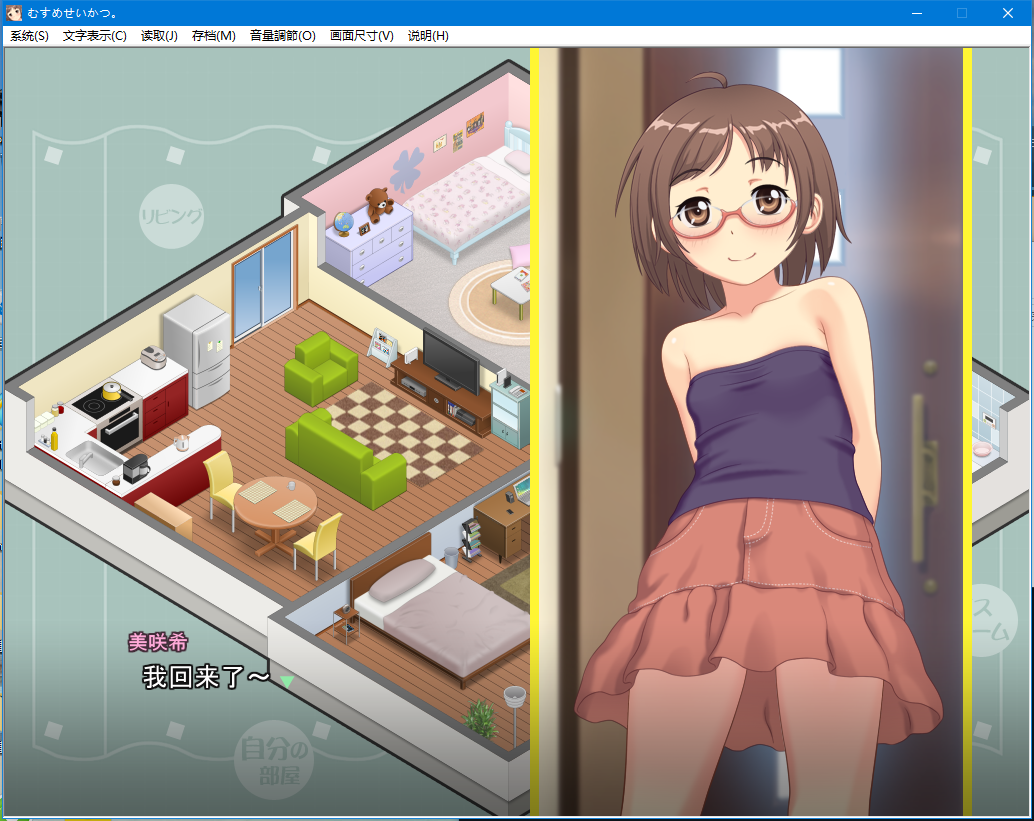The height and width of the screenshot is (821, 1034).
Task: Click the dialogue text 我回来了～
Action: point(206,677)
